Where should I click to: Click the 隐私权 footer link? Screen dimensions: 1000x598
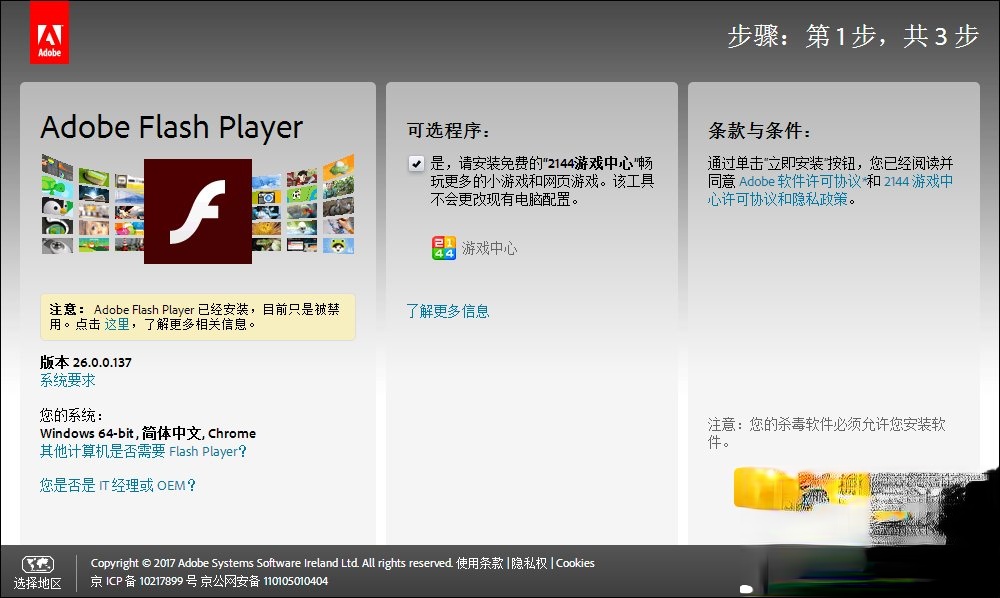pyautogui.click(x=529, y=563)
